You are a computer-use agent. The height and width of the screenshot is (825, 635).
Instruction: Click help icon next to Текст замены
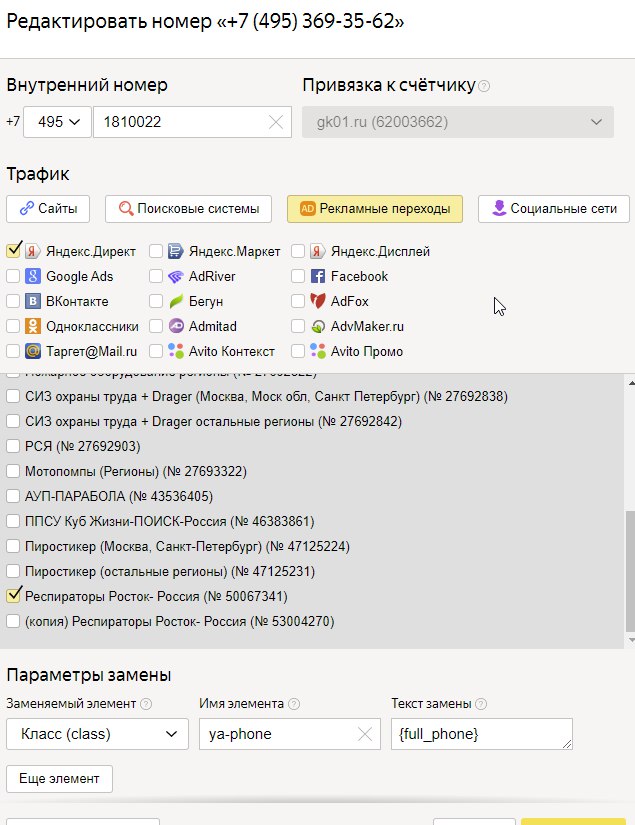481,704
